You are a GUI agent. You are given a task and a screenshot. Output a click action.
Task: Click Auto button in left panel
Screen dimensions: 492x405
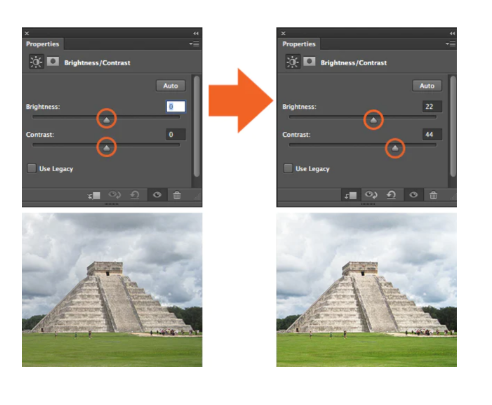coord(171,86)
